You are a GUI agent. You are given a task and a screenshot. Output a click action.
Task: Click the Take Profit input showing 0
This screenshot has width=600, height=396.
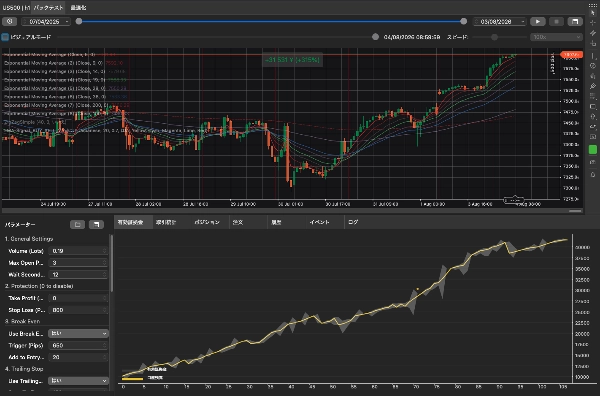tap(78, 298)
